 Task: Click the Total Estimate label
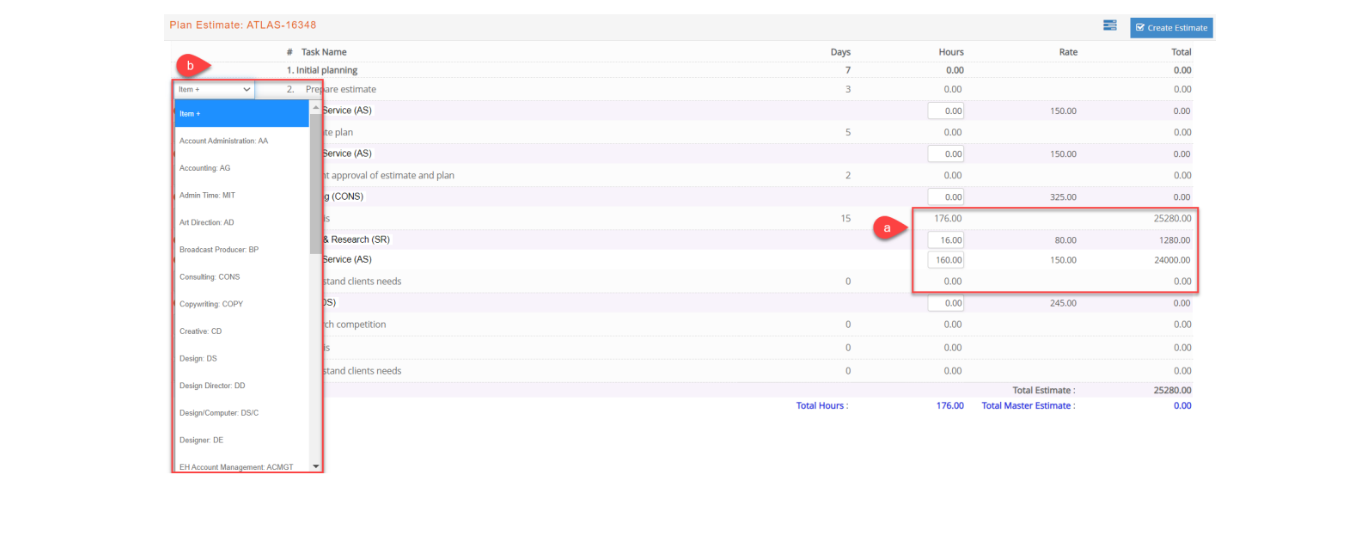[1044, 390]
